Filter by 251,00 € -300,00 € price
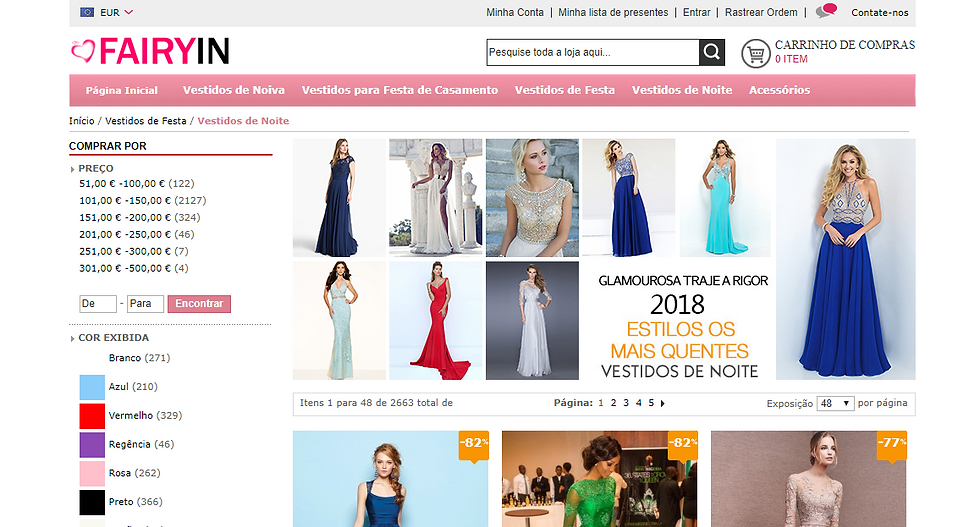Viewport: 980px width, 527px height. (x=134, y=251)
